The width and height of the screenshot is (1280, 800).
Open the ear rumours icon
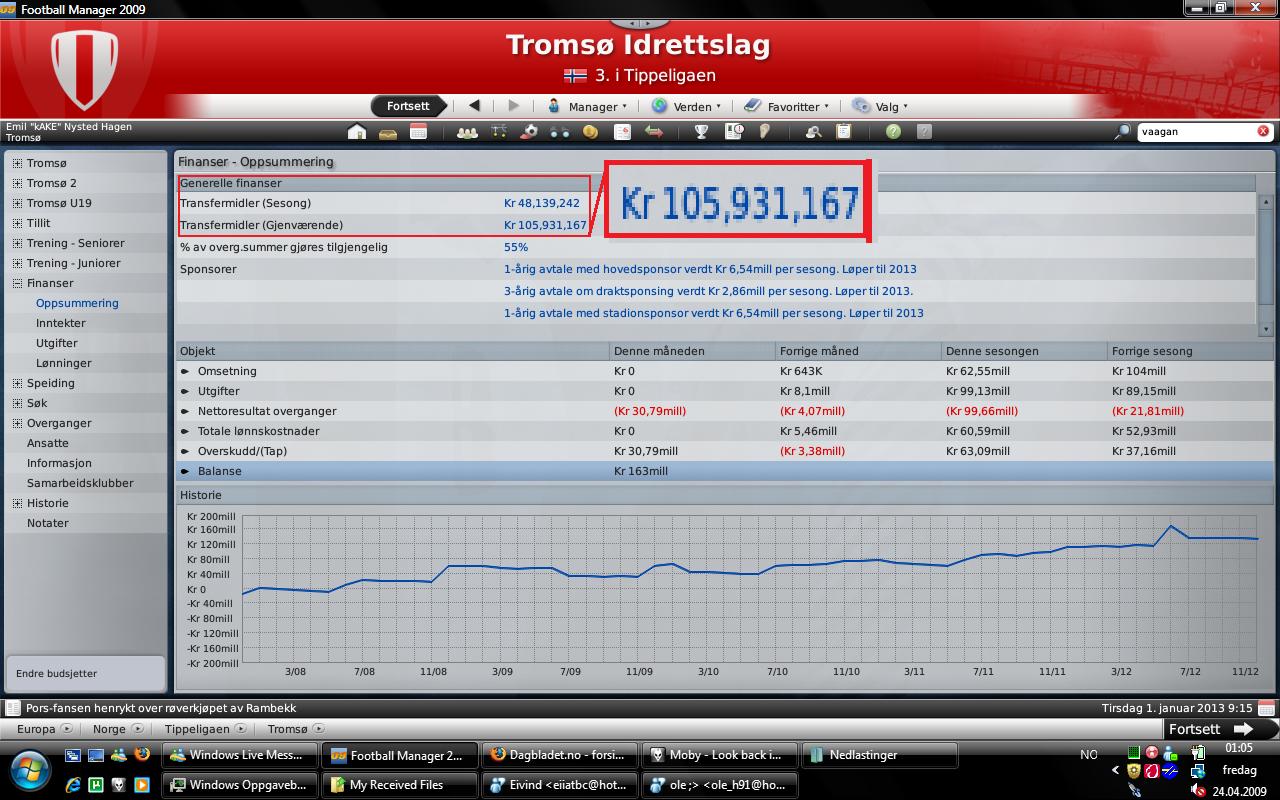[764, 131]
